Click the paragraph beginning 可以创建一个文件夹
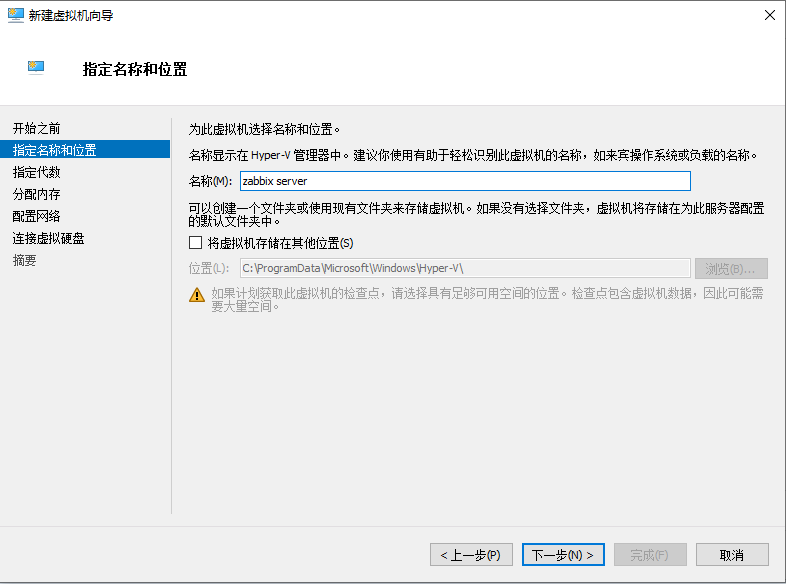Viewport: 786px width, 584px height. point(476,214)
